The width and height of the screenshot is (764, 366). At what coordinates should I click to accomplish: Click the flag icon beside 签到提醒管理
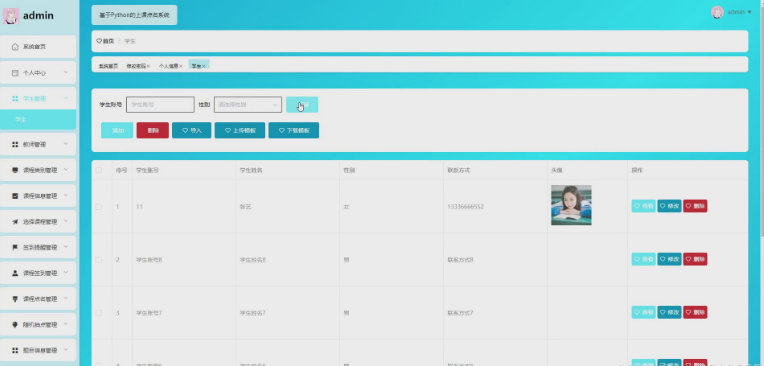pyautogui.click(x=15, y=248)
